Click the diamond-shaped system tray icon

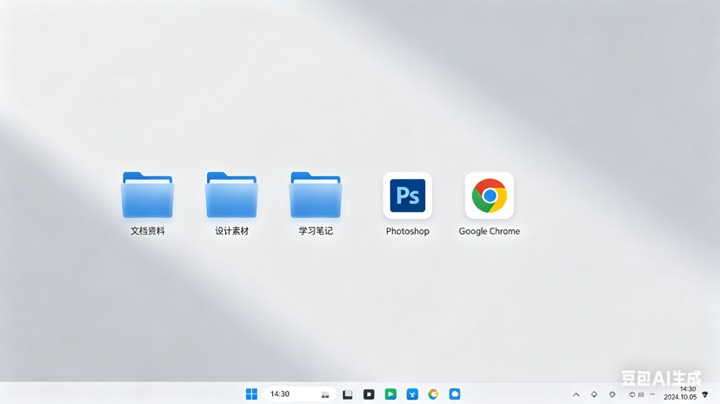[x=593, y=394]
